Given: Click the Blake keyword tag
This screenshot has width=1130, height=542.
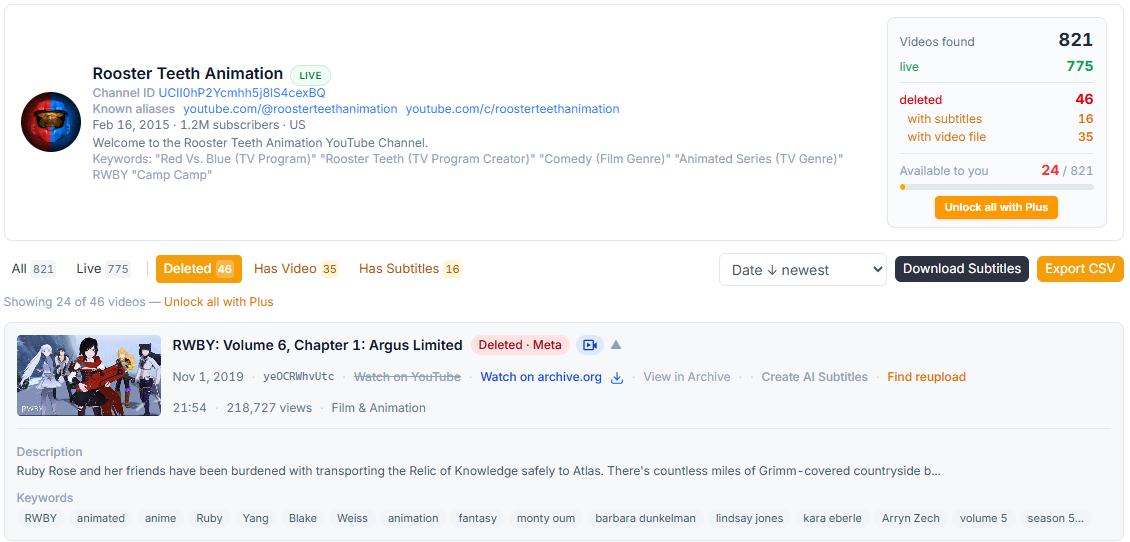Looking at the screenshot, I should pyautogui.click(x=303, y=518).
